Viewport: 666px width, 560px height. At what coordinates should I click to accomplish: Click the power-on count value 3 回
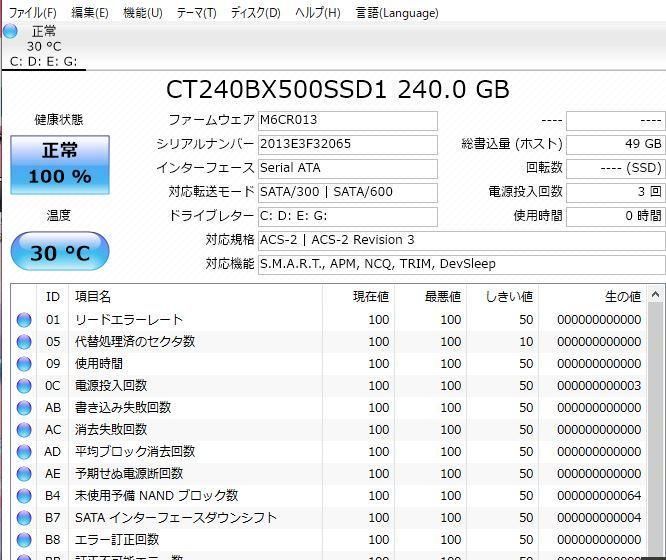pos(615,192)
